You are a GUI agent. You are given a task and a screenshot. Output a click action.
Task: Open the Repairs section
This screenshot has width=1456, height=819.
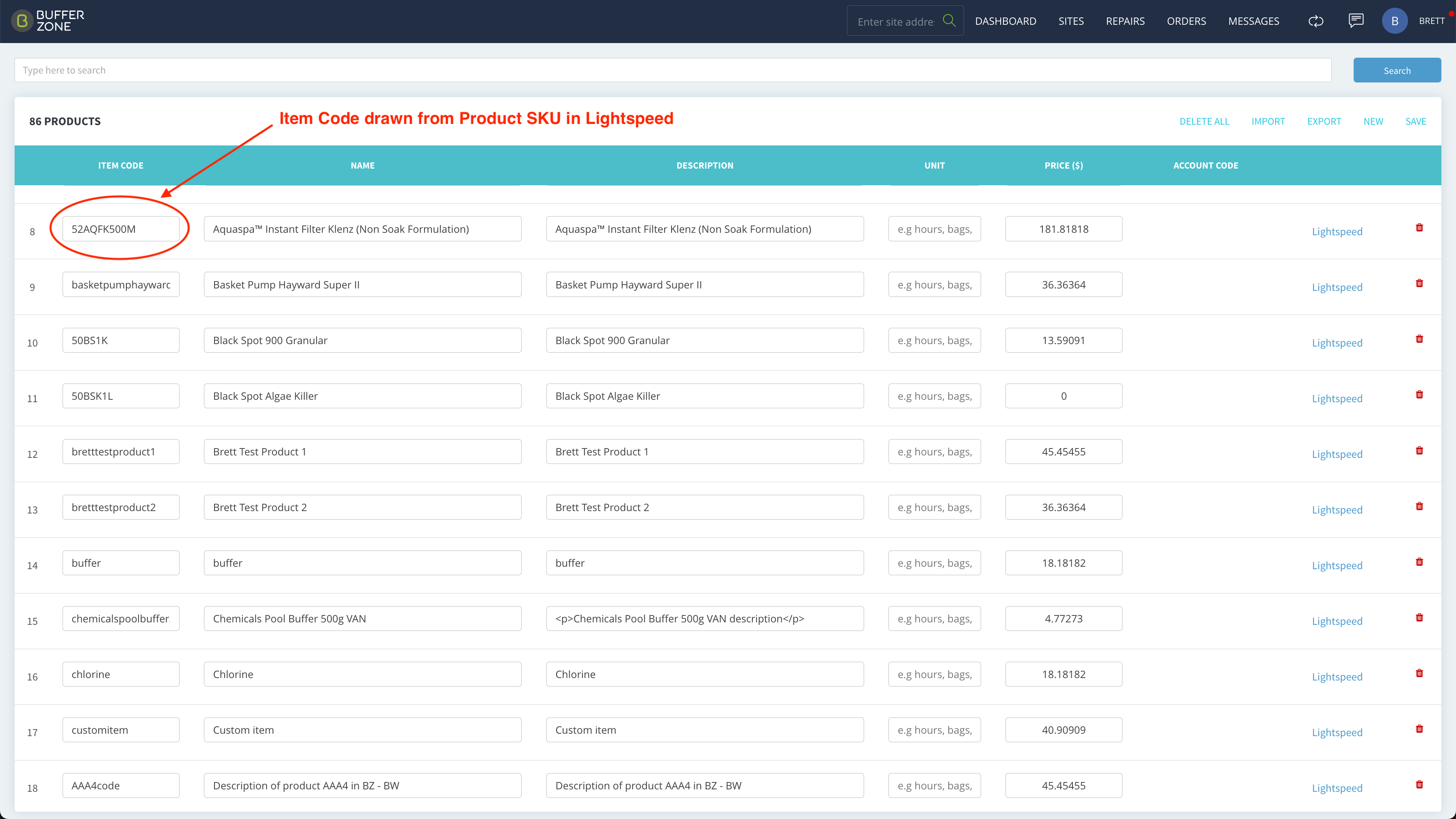coord(1125,21)
